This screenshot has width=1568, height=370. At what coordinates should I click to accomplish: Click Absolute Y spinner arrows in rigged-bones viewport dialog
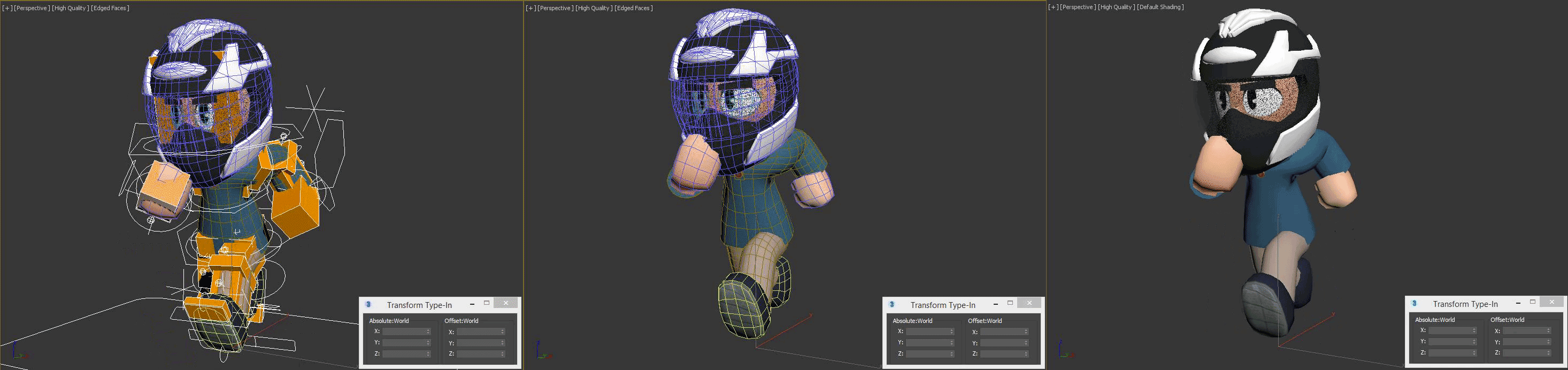coord(428,343)
